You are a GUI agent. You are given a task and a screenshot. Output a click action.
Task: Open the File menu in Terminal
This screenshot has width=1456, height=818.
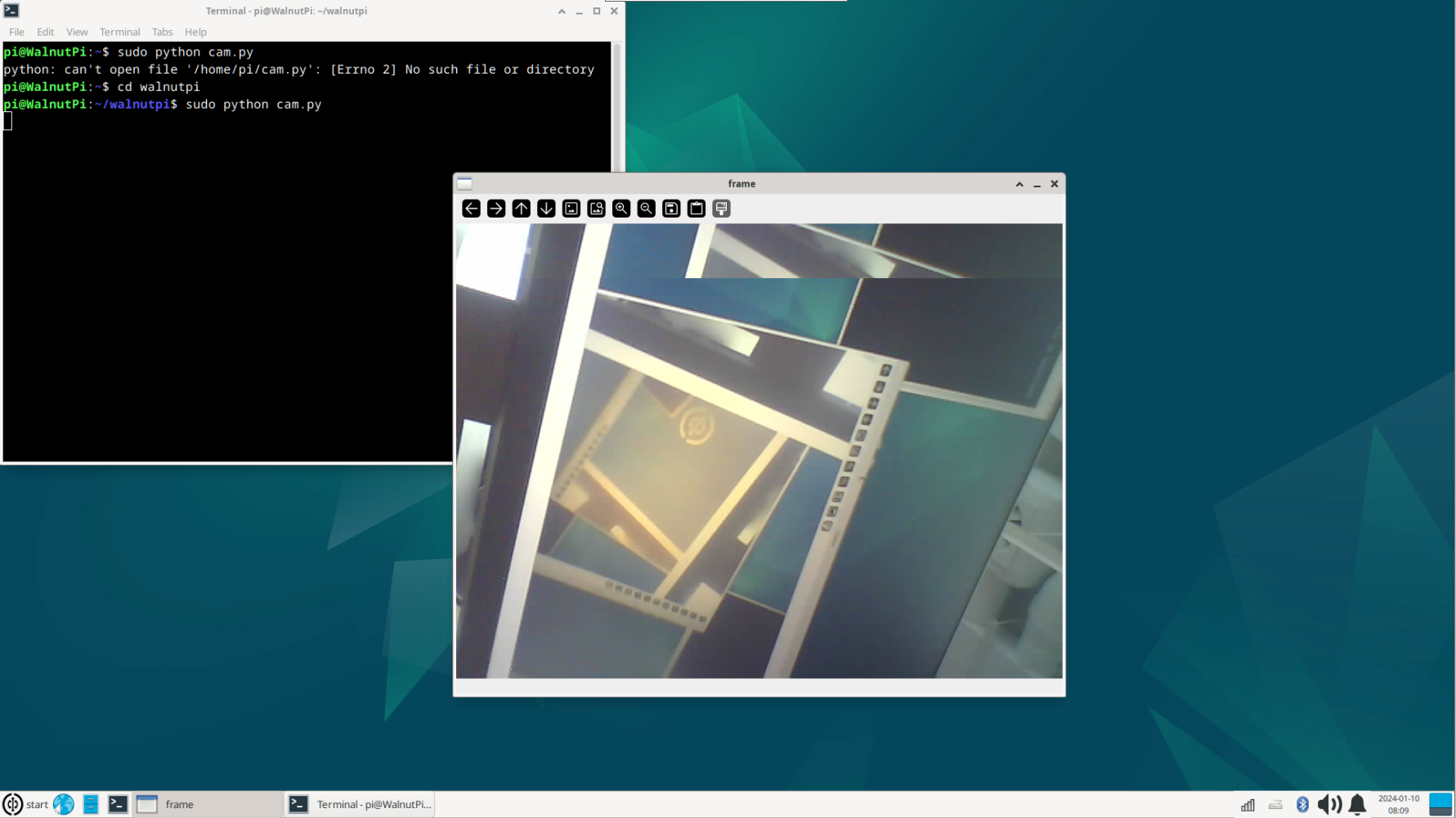pyautogui.click(x=16, y=32)
